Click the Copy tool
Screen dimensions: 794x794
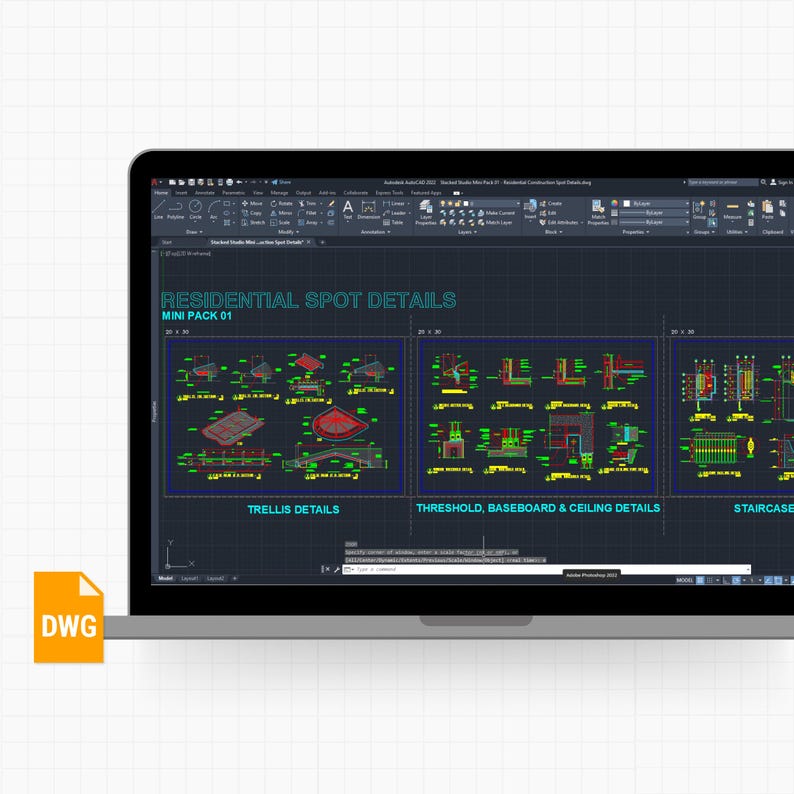coord(252,213)
